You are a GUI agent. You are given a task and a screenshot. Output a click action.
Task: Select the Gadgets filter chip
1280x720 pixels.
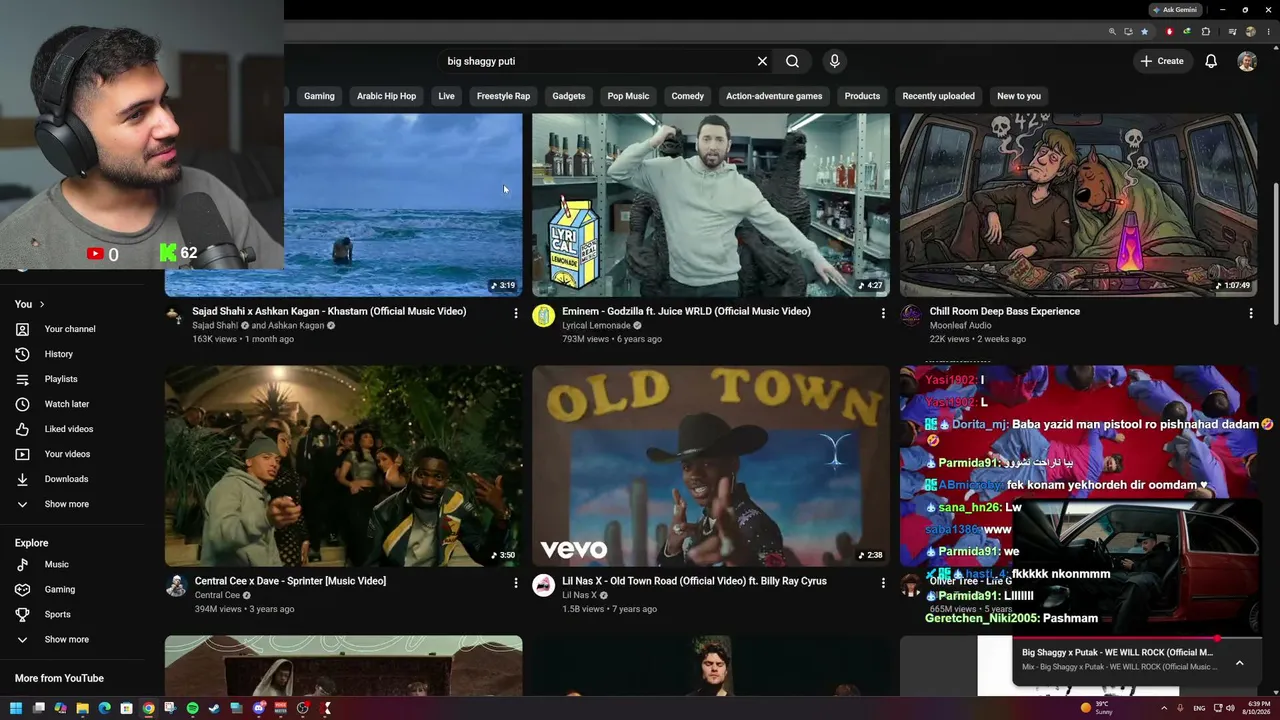pyautogui.click(x=568, y=96)
